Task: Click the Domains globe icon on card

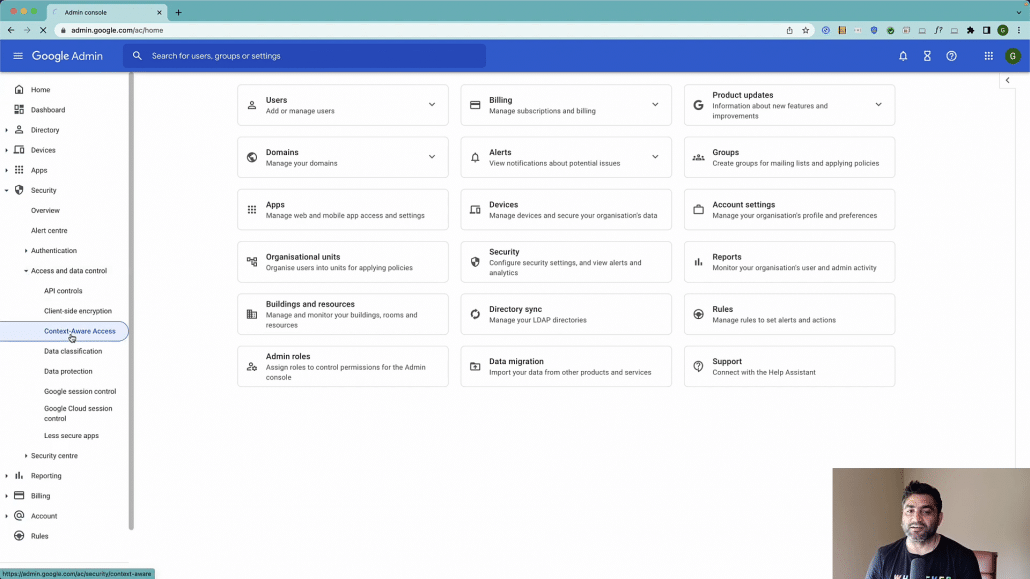Action: point(252,157)
